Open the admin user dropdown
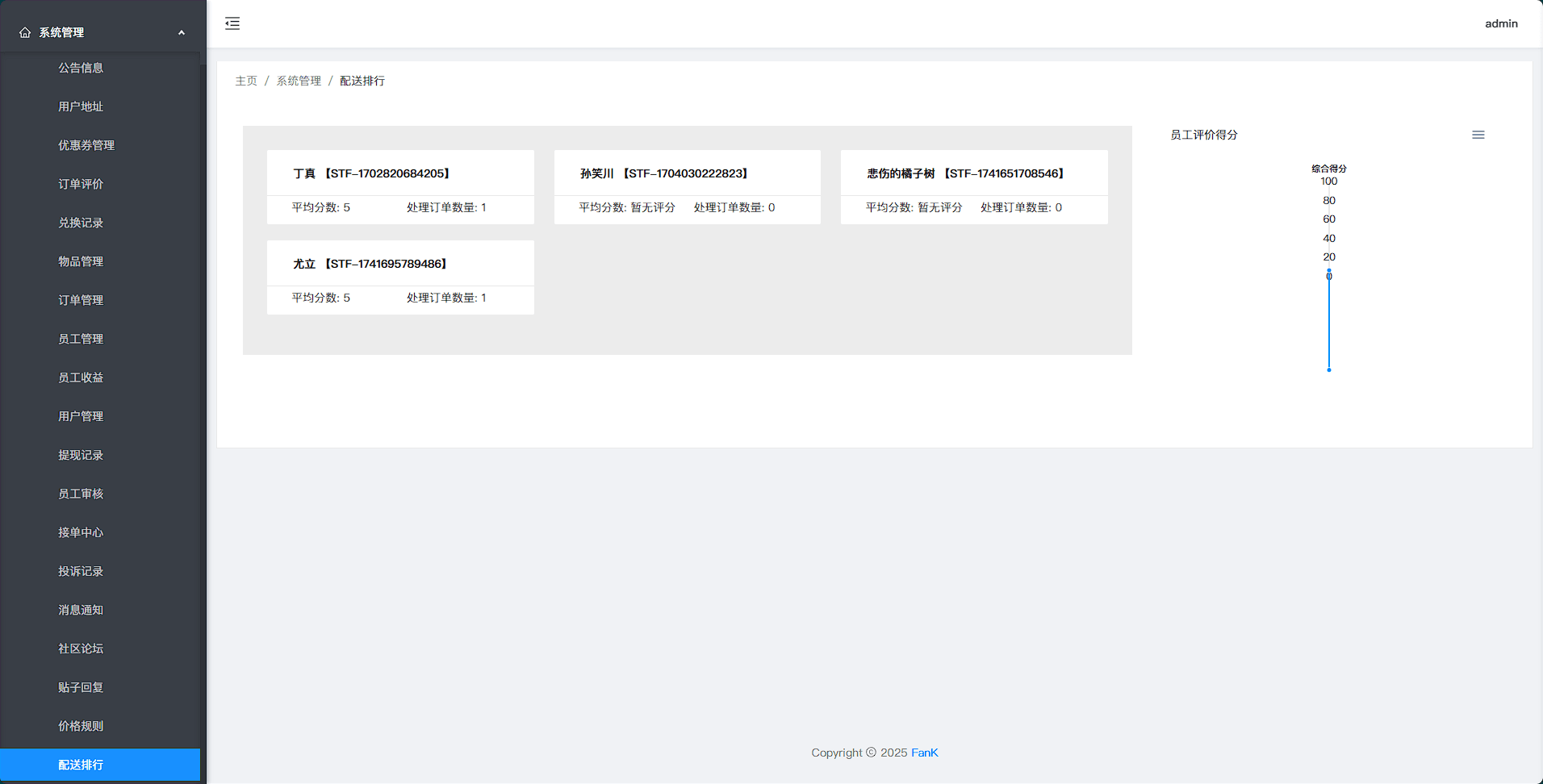This screenshot has width=1543, height=784. [1500, 23]
